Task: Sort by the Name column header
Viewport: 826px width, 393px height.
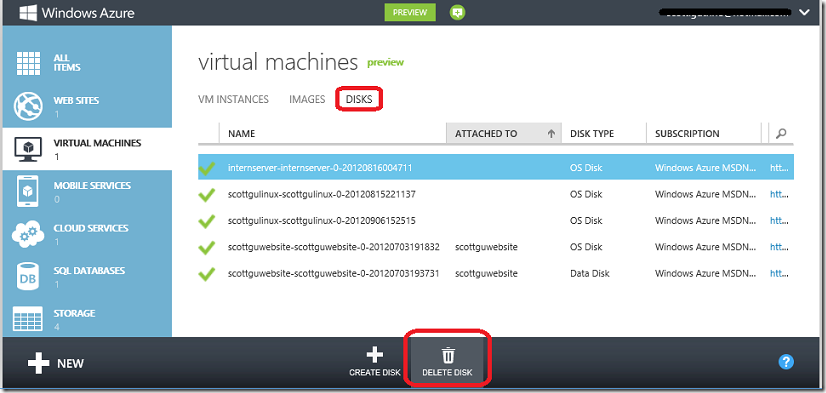Action: pyautogui.click(x=241, y=134)
